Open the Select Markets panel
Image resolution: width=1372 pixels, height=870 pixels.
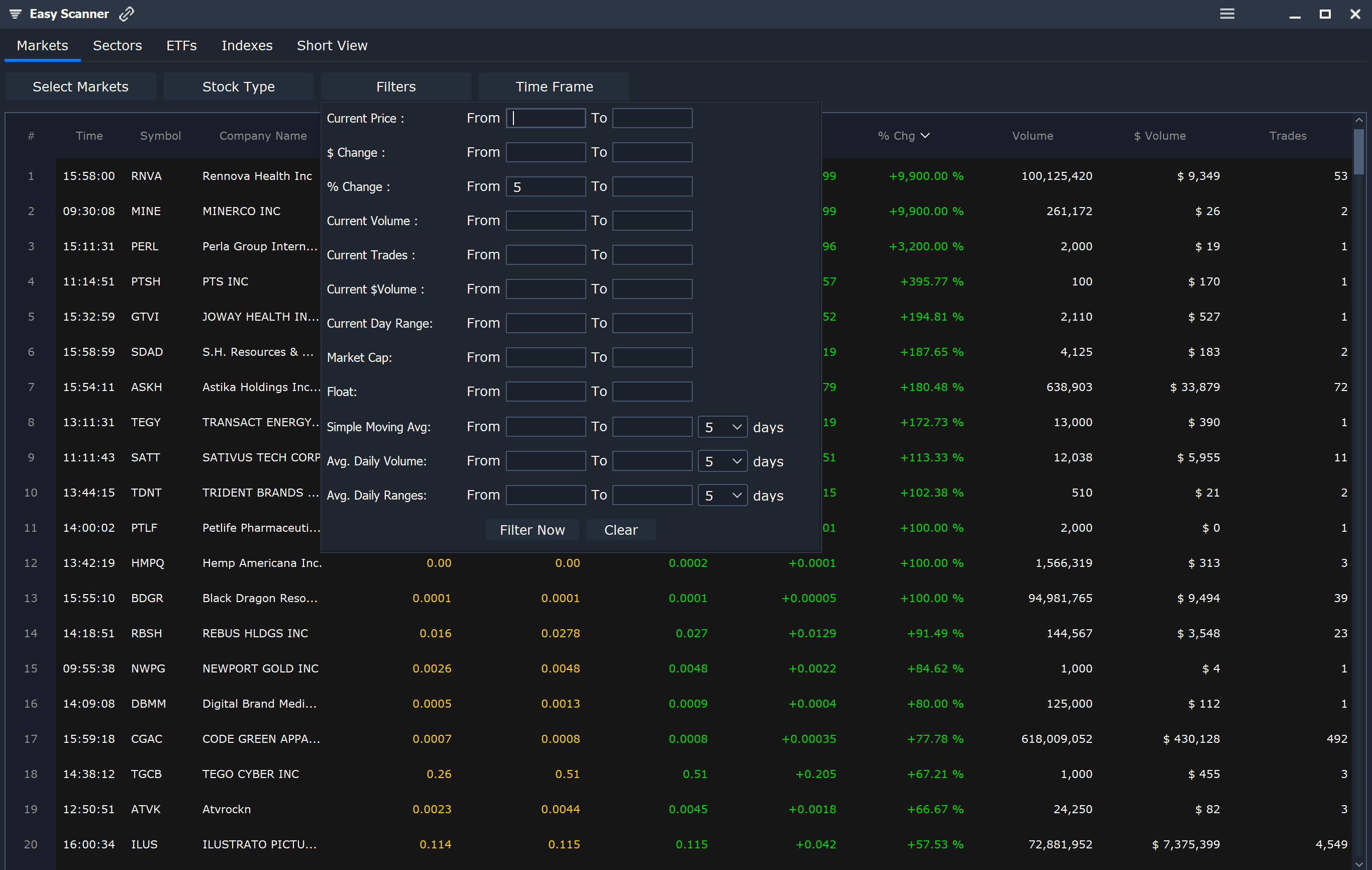click(80, 86)
